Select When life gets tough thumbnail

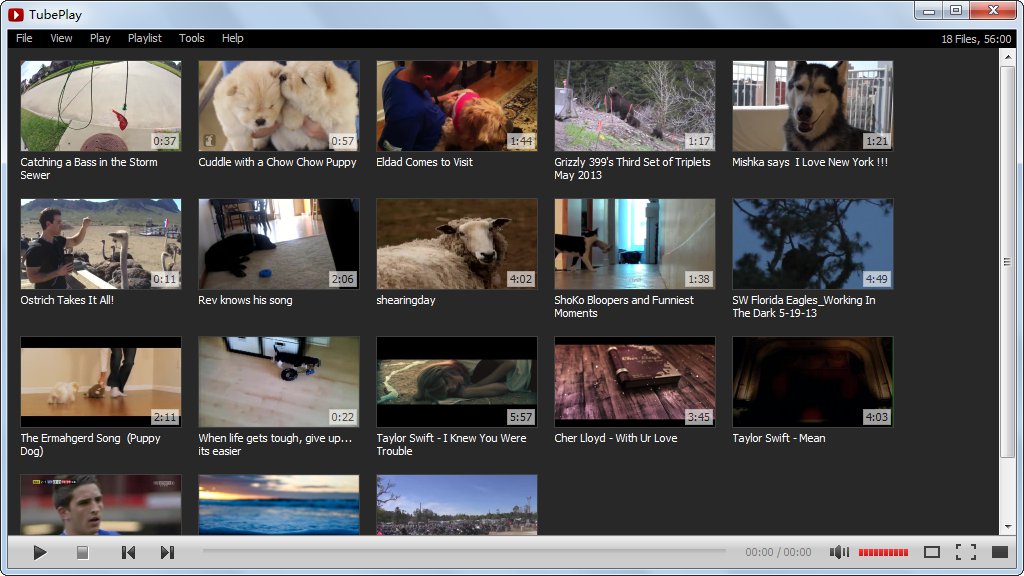[279, 381]
